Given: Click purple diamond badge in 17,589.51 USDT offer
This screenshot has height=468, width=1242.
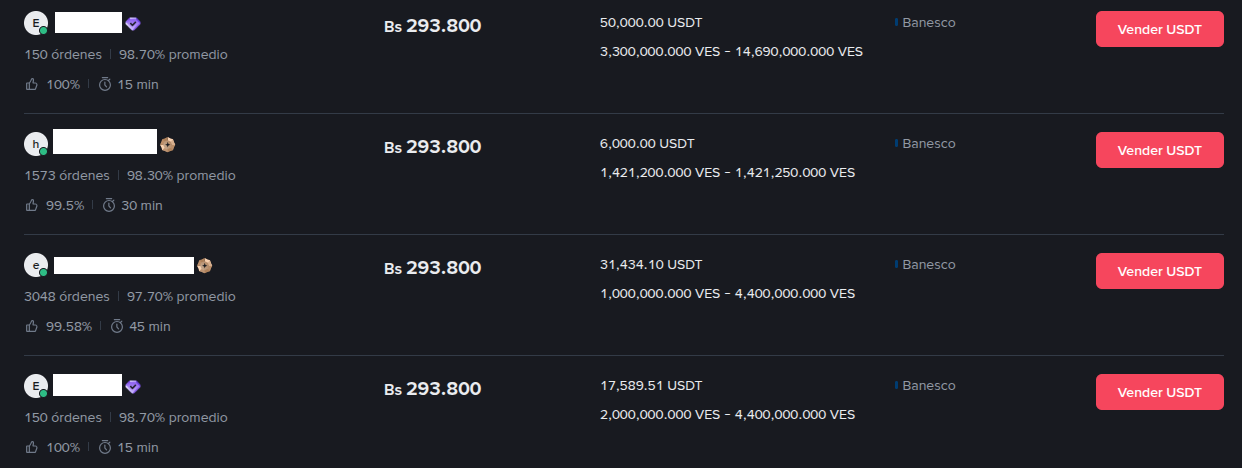Looking at the screenshot, I should click(133, 386).
